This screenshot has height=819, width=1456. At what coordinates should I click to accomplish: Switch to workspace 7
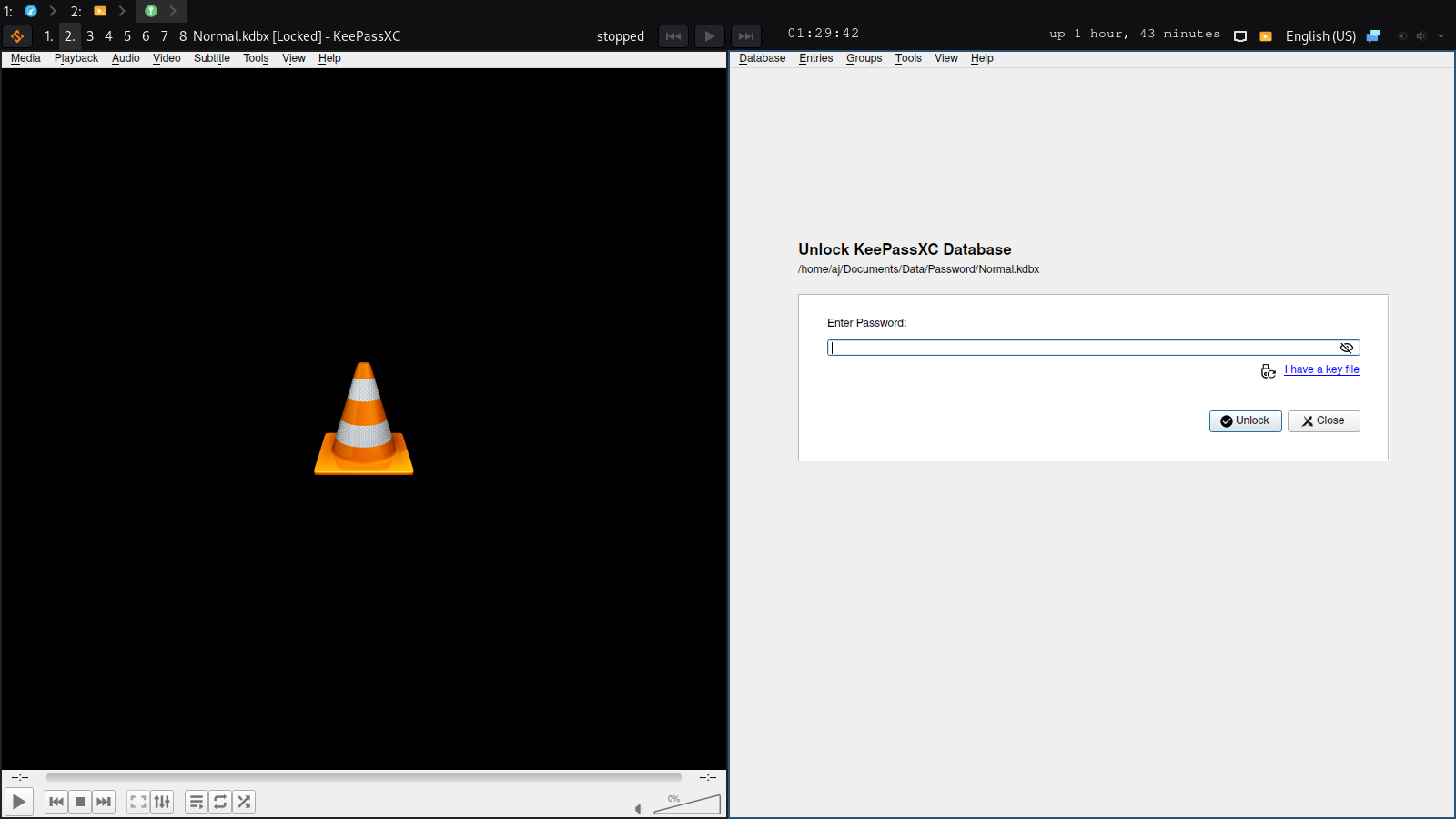click(165, 36)
